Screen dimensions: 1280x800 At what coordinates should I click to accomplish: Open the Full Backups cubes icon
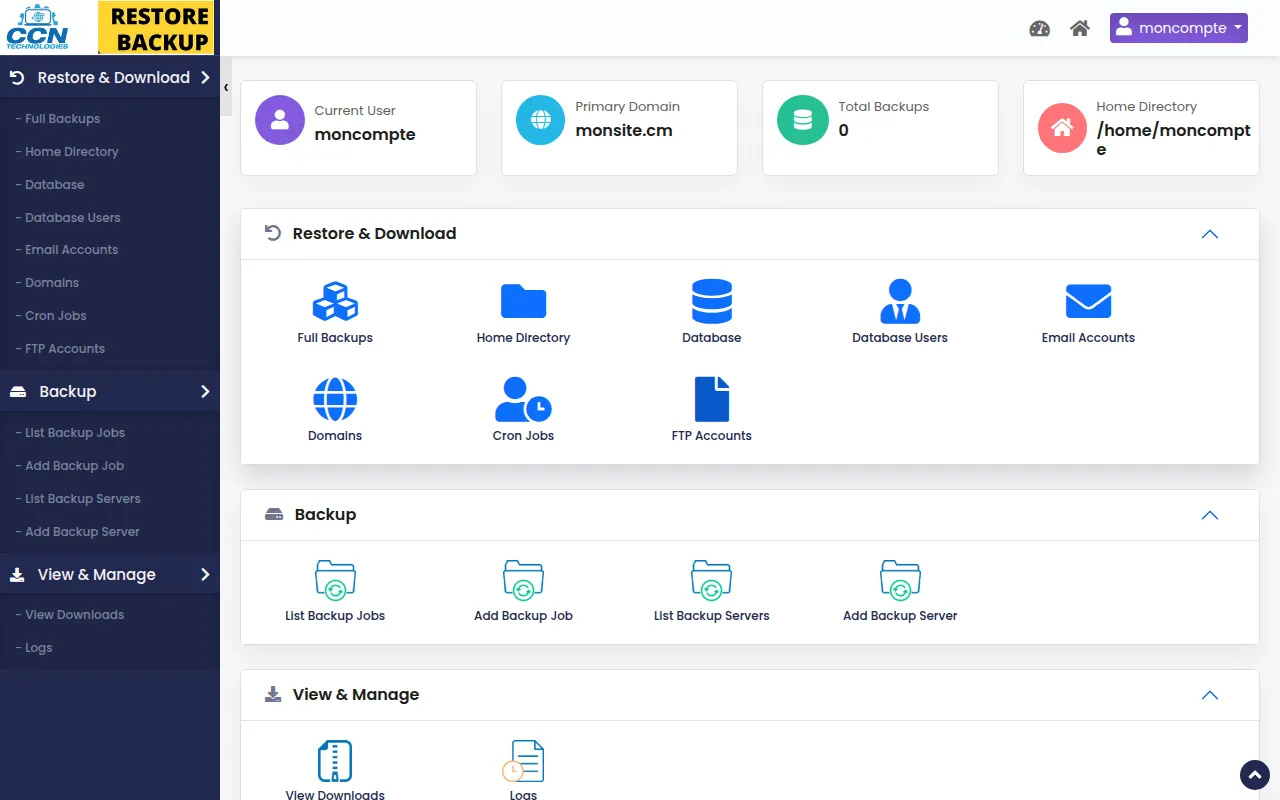click(x=335, y=301)
